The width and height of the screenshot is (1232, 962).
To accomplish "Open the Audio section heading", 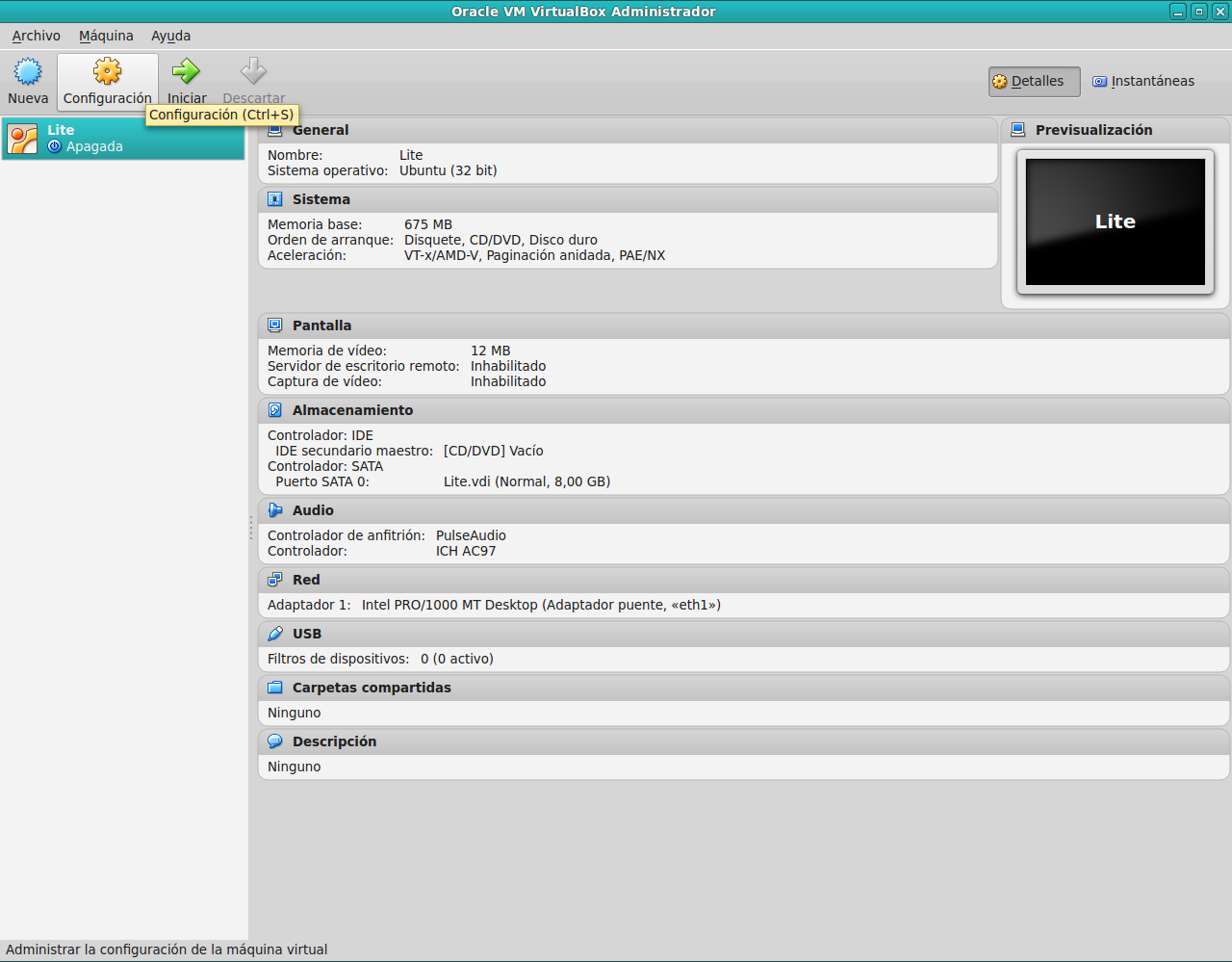I will point(313,510).
